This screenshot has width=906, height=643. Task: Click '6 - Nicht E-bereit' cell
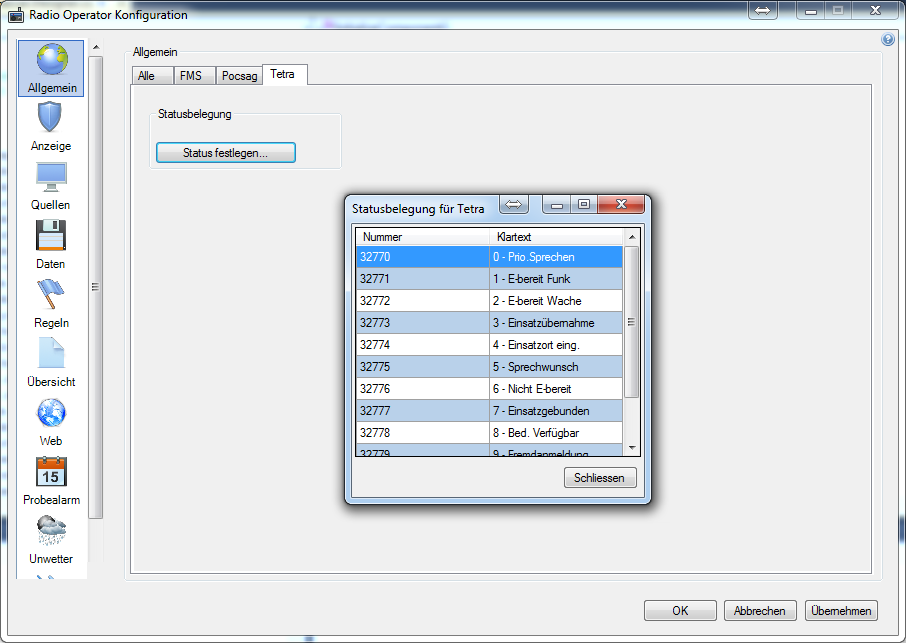(x=556, y=388)
